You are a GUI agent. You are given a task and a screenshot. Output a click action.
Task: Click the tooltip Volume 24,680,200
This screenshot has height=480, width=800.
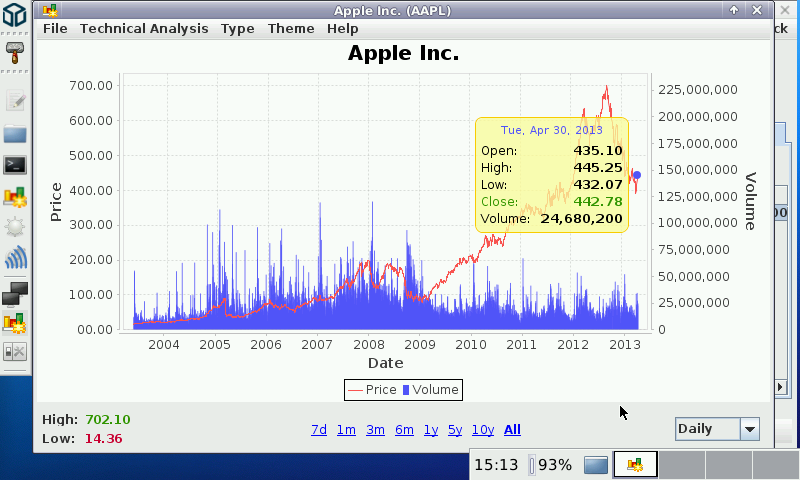click(x=581, y=219)
